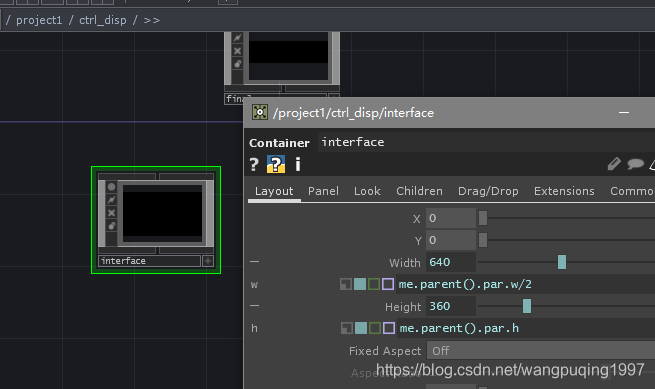The height and width of the screenshot is (389, 655).
Task: Click the plus button on interface node
Action: (208, 261)
